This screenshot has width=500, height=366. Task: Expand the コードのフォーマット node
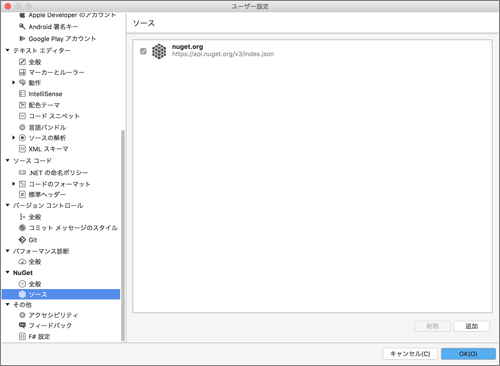pyautogui.click(x=14, y=184)
